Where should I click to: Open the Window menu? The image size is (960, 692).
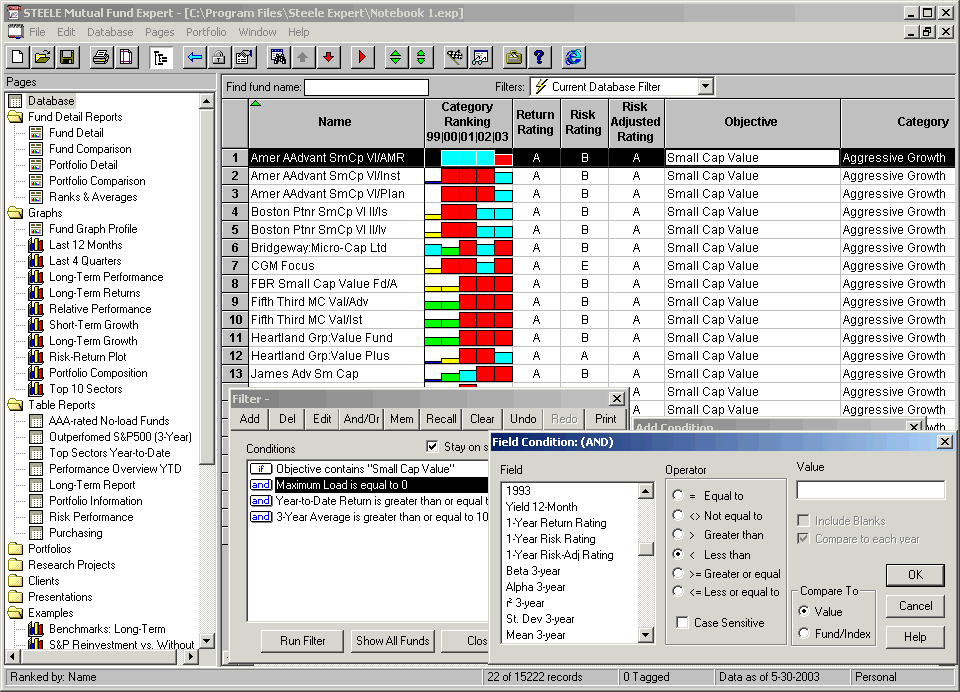(257, 31)
